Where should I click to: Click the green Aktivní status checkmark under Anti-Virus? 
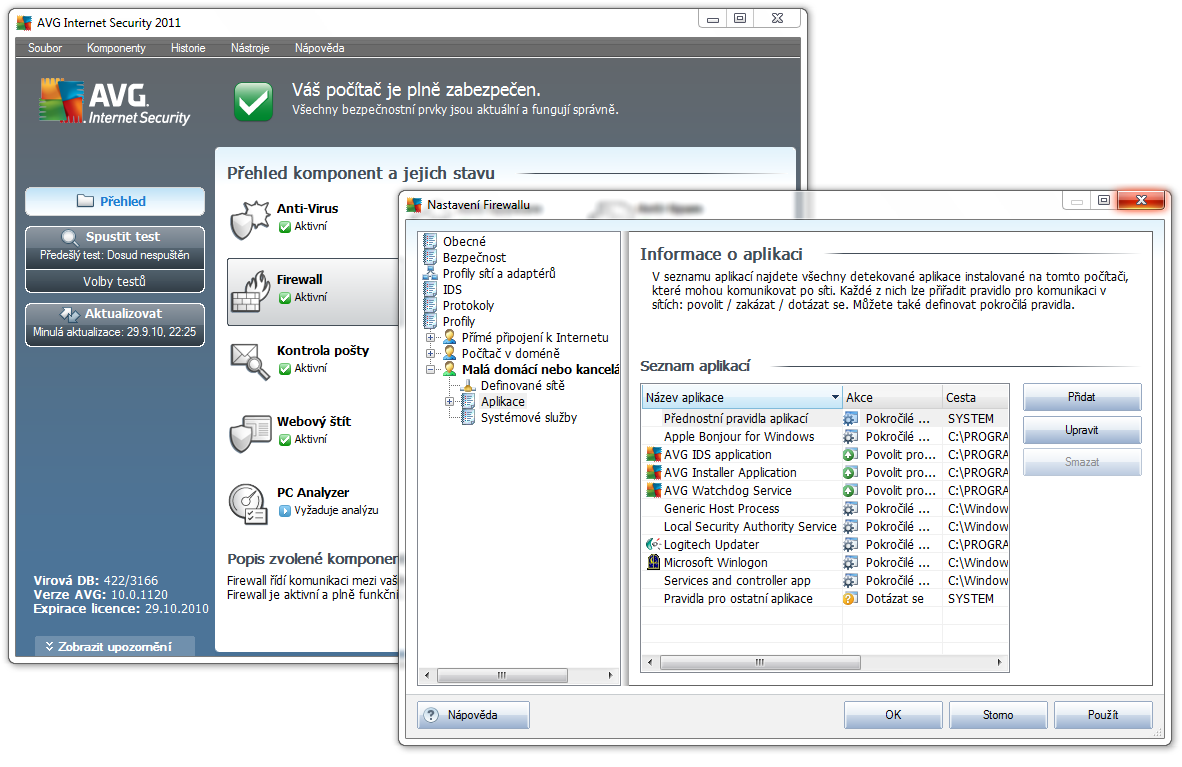(x=285, y=227)
